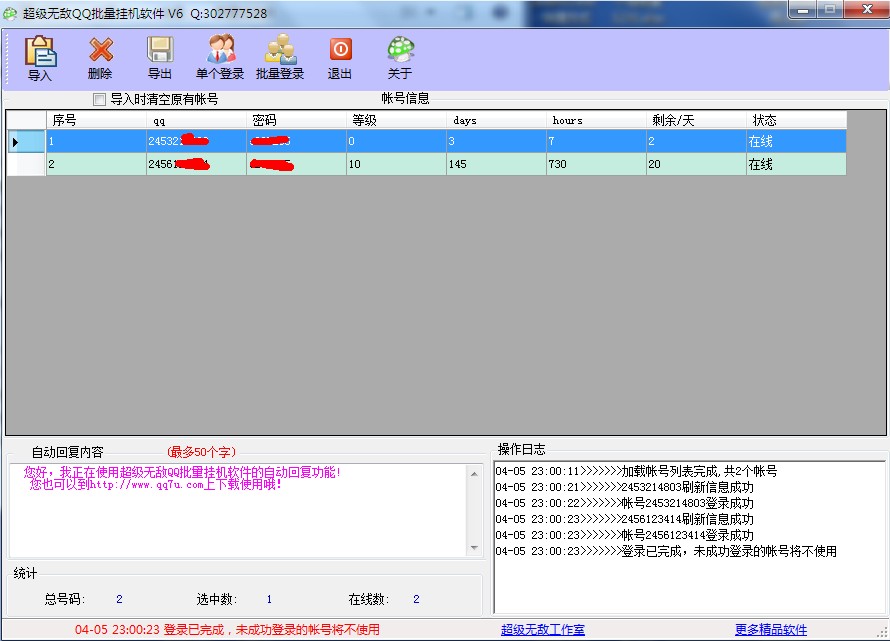Click the 等级 cell showing 10
Image resolution: width=890 pixels, height=641 pixels.
[396, 164]
